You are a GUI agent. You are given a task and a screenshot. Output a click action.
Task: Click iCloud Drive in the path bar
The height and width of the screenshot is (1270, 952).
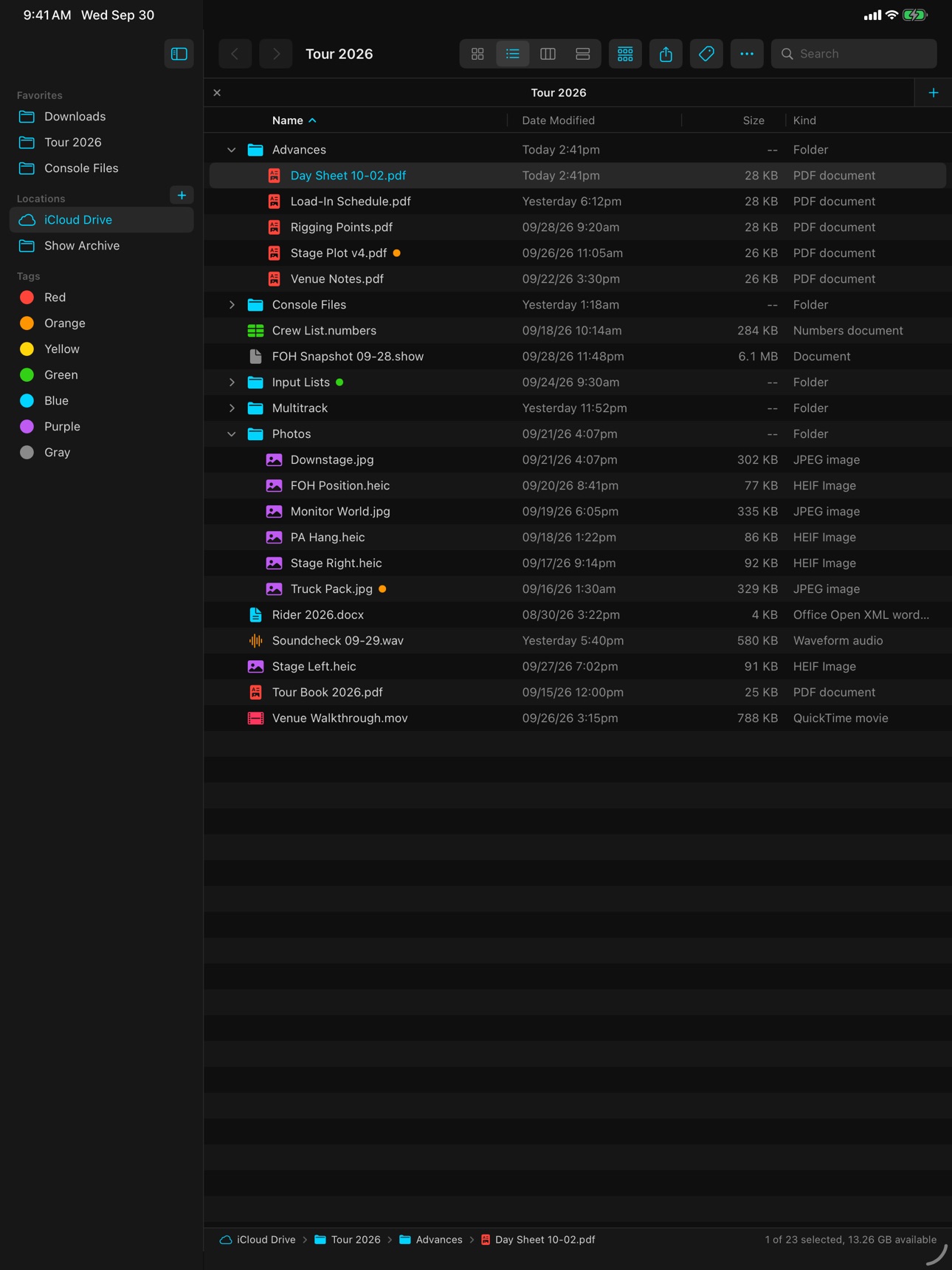pyautogui.click(x=258, y=1240)
